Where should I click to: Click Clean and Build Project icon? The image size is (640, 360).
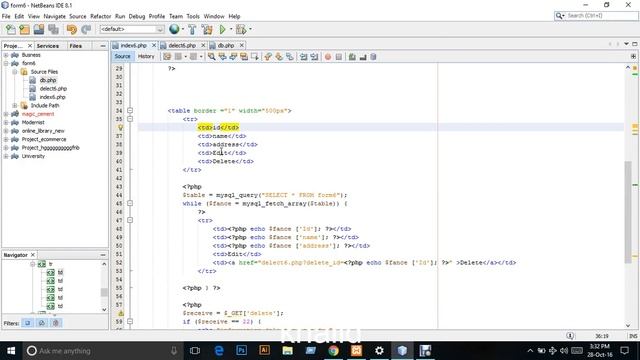point(207,29)
